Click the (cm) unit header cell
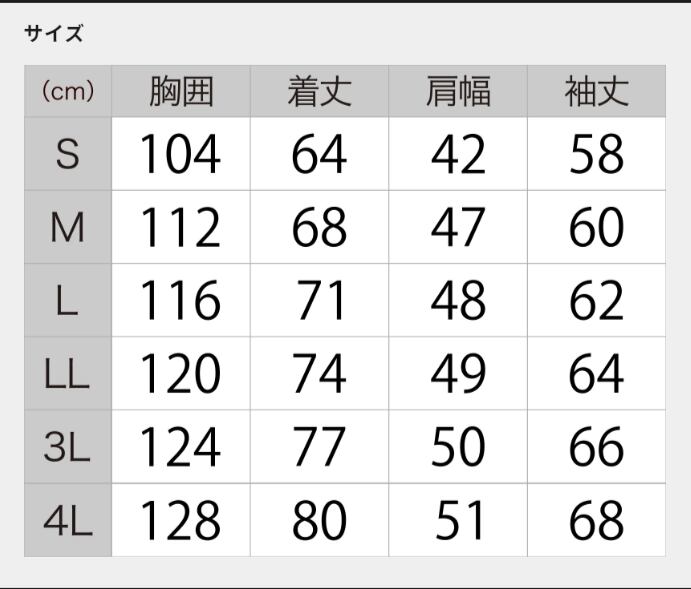The image size is (691, 589). [68, 92]
